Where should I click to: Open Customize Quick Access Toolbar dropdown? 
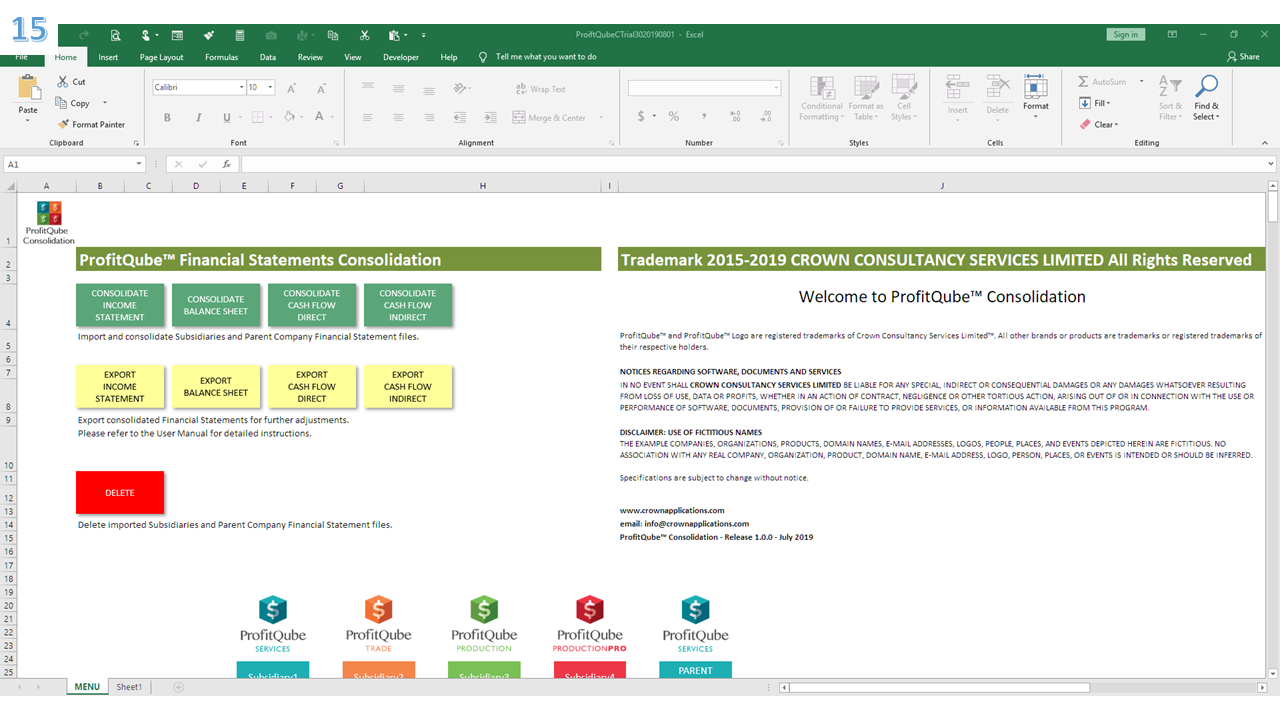pyautogui.click(x=423, y=35)
